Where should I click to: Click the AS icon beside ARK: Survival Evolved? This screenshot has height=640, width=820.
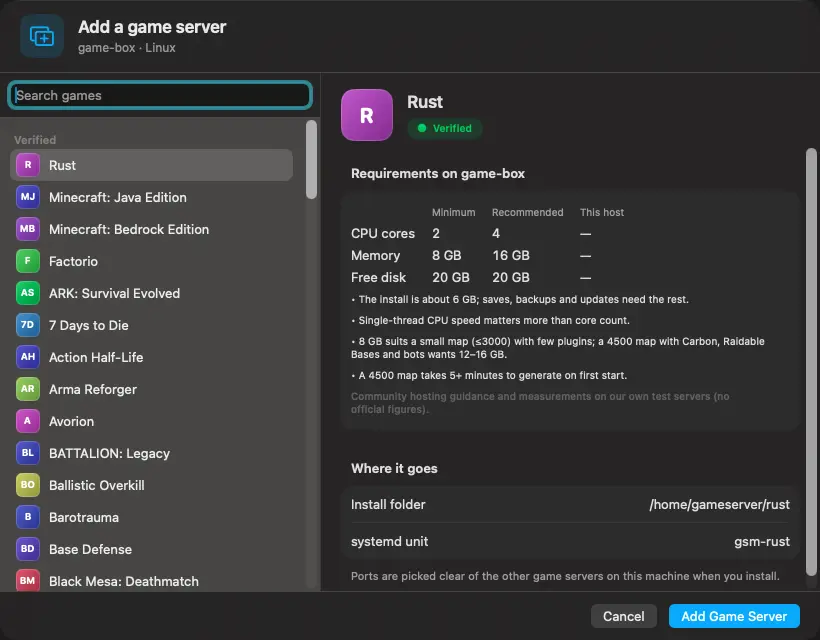point(28,293)
